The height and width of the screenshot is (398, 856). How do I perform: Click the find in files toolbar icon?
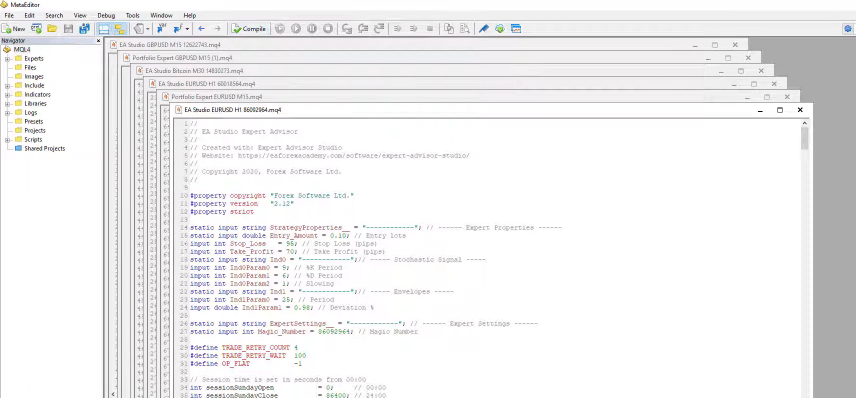tap(465, 29)
